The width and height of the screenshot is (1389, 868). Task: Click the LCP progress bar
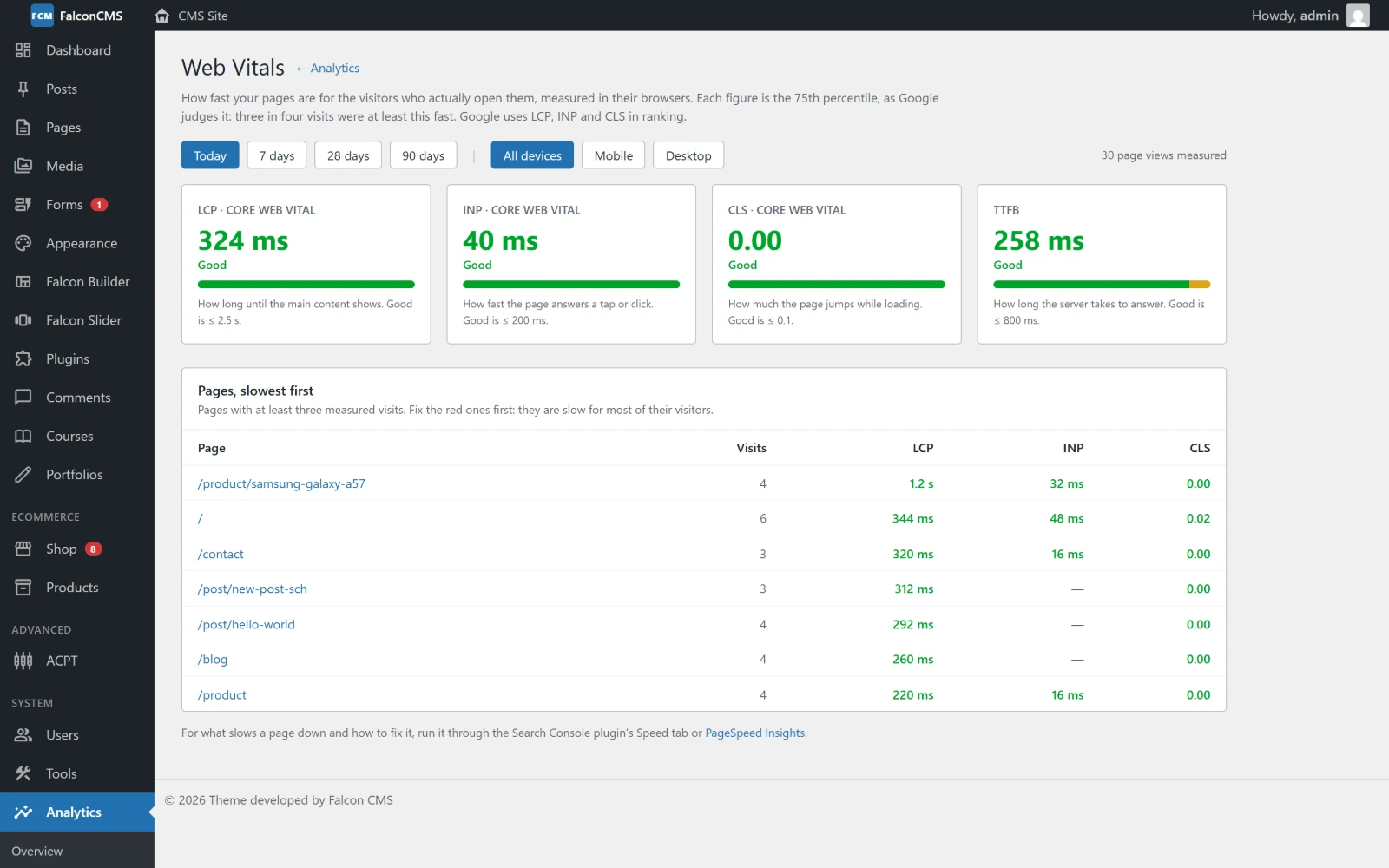[306, 285]
